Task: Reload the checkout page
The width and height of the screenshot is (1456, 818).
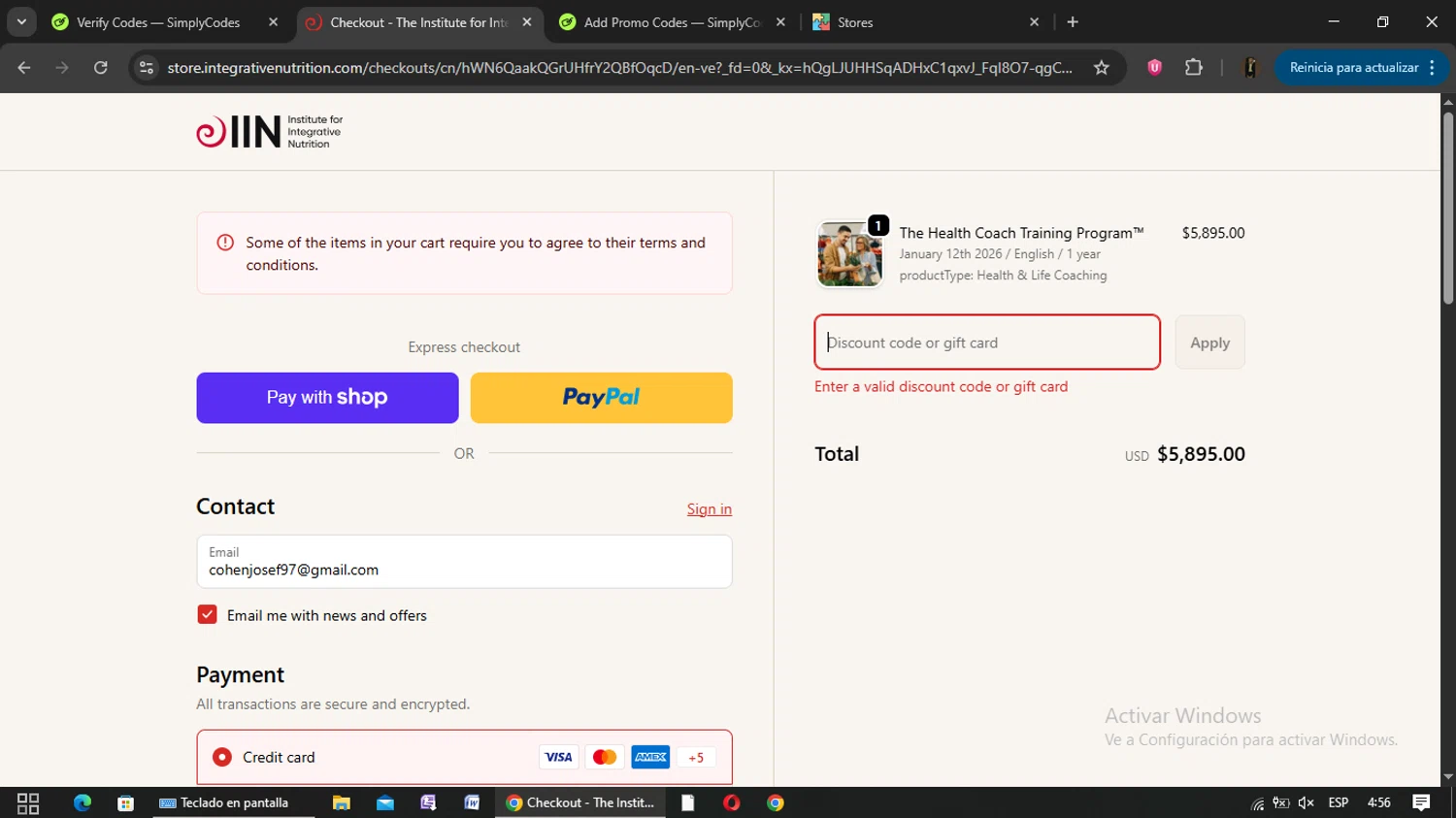Action: tap(101, 68)
